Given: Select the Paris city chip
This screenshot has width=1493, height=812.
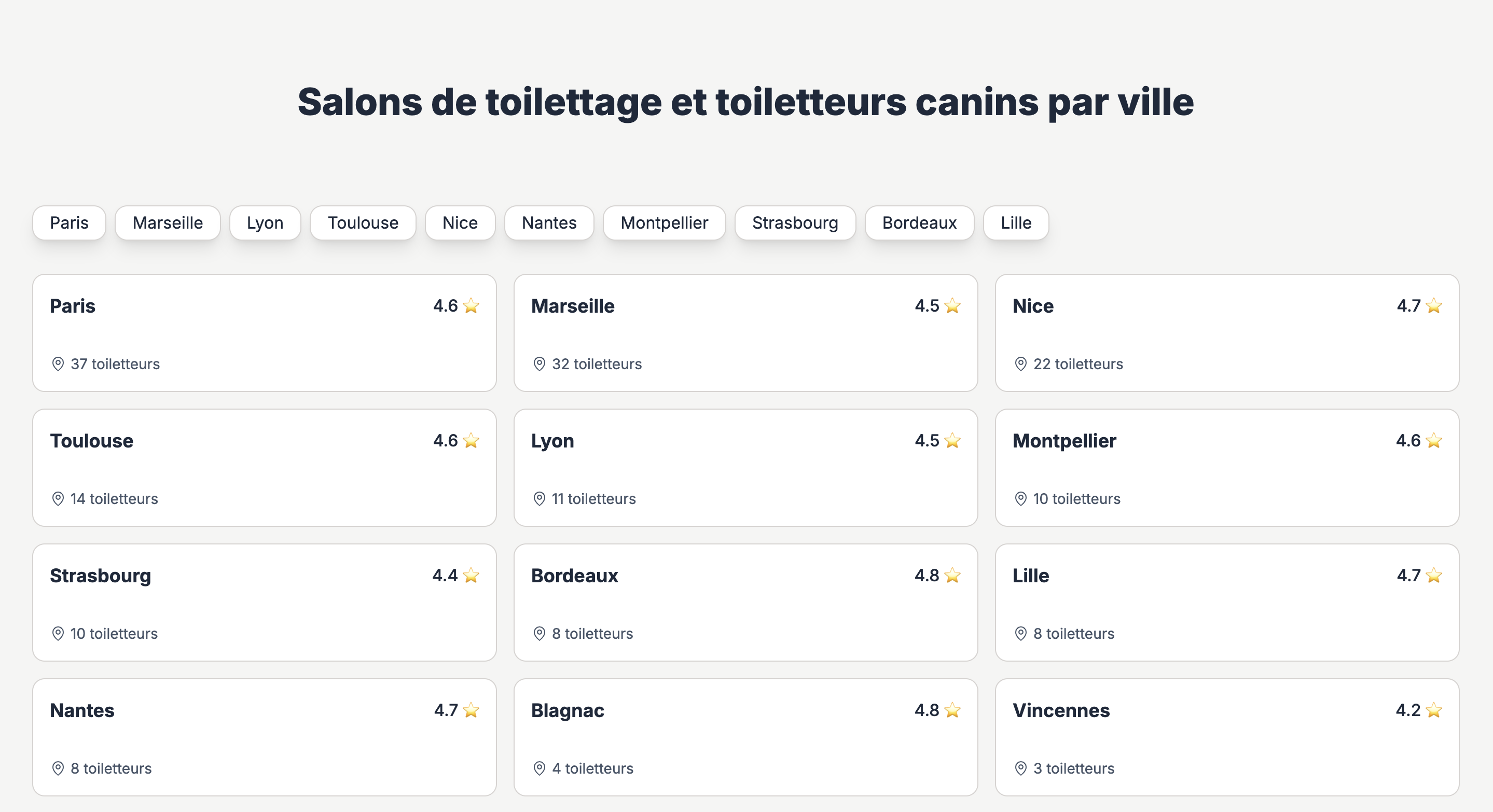Looking at the screenshot, I should tap(69, 222).
